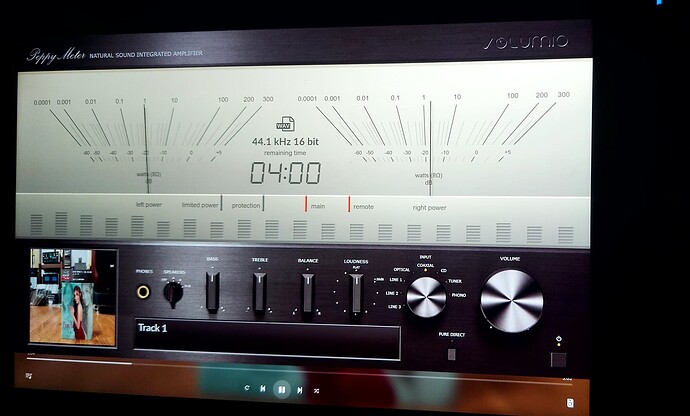Click the right power label
Image resolution: width=690 pixels, height=416 pixels.
[x=429, y=208]
